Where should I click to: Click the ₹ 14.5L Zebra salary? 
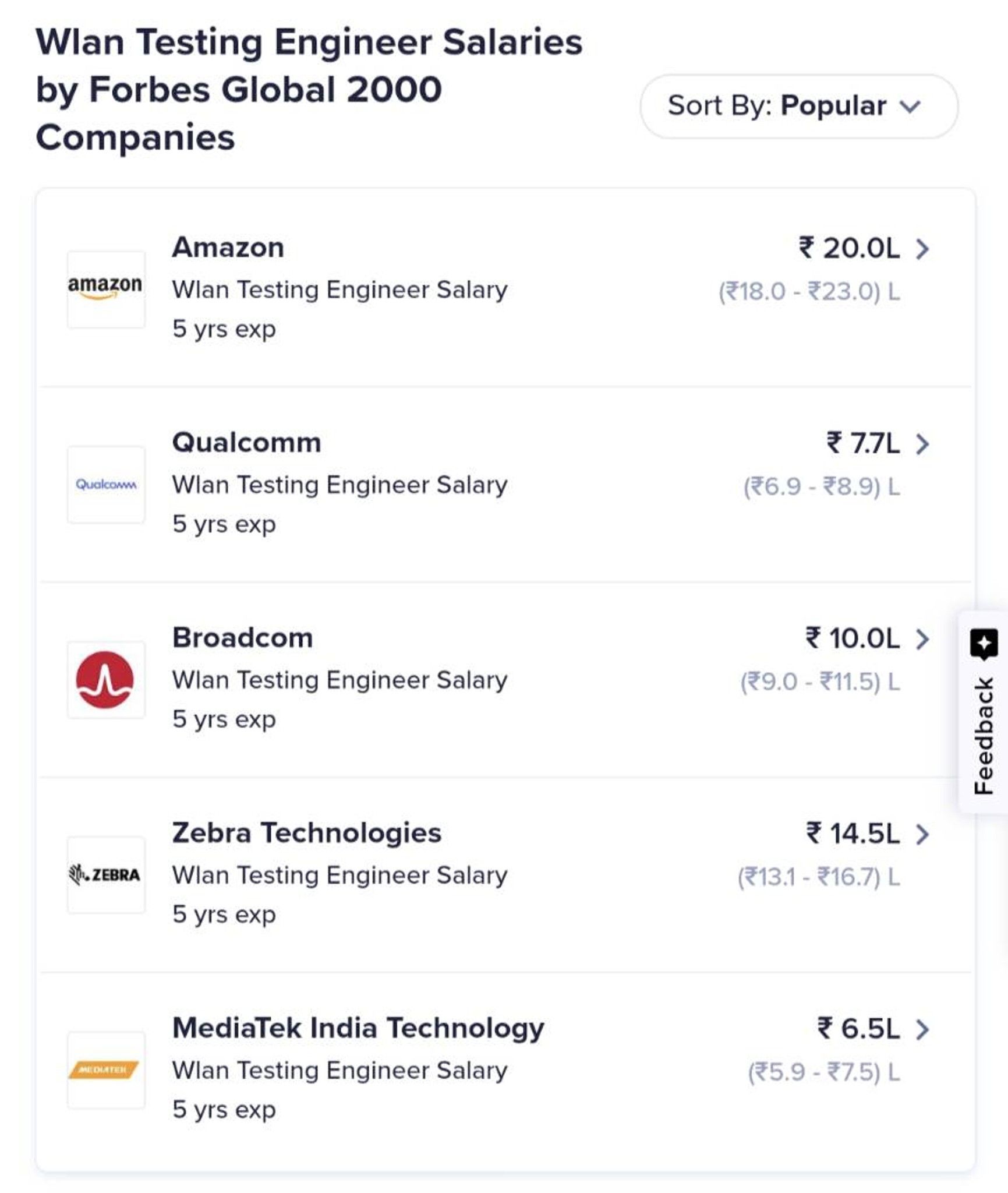tap(853, 834)
